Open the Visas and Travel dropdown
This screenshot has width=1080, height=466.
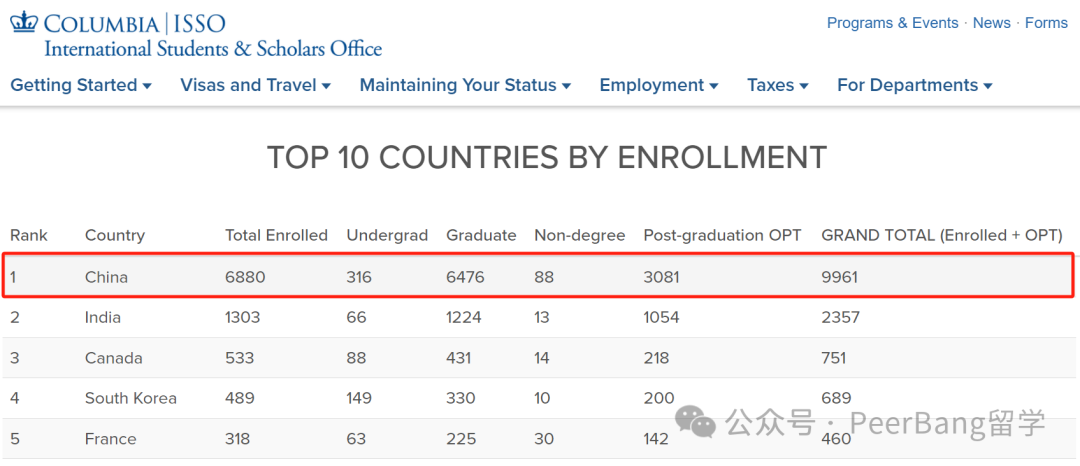(256, 85)
